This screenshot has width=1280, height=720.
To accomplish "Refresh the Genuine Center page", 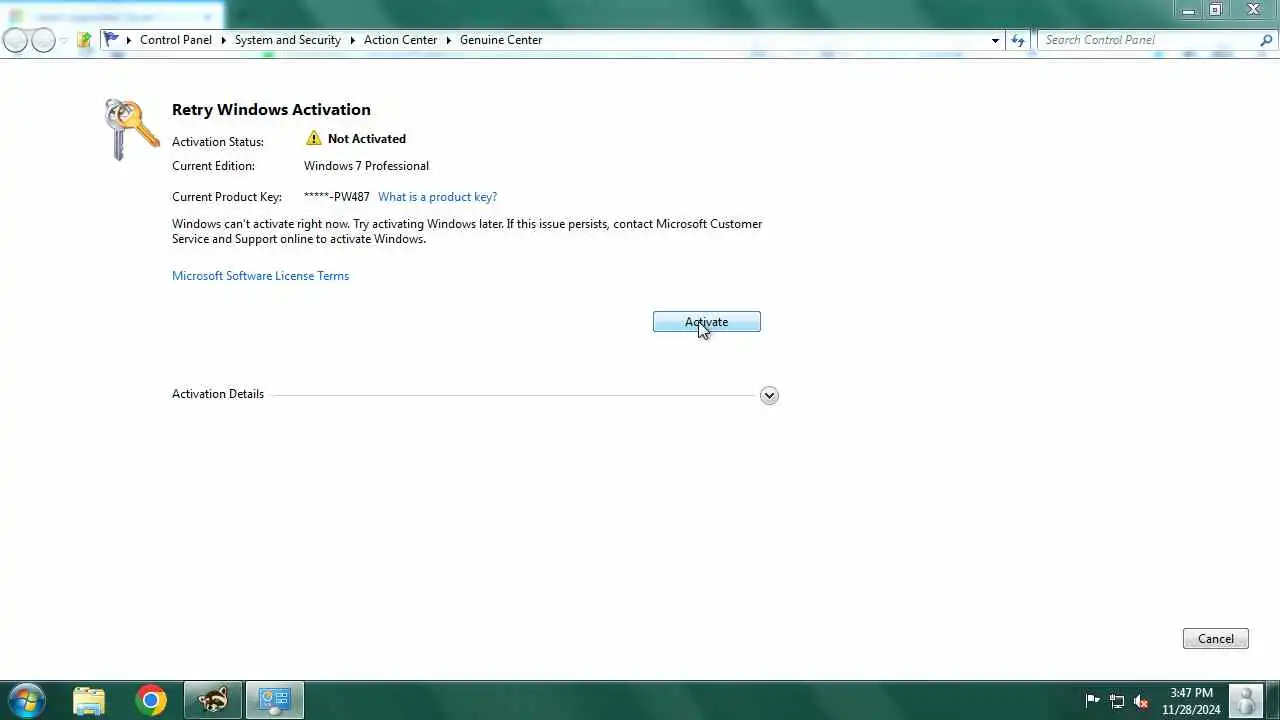I will tap(1018, 40).
